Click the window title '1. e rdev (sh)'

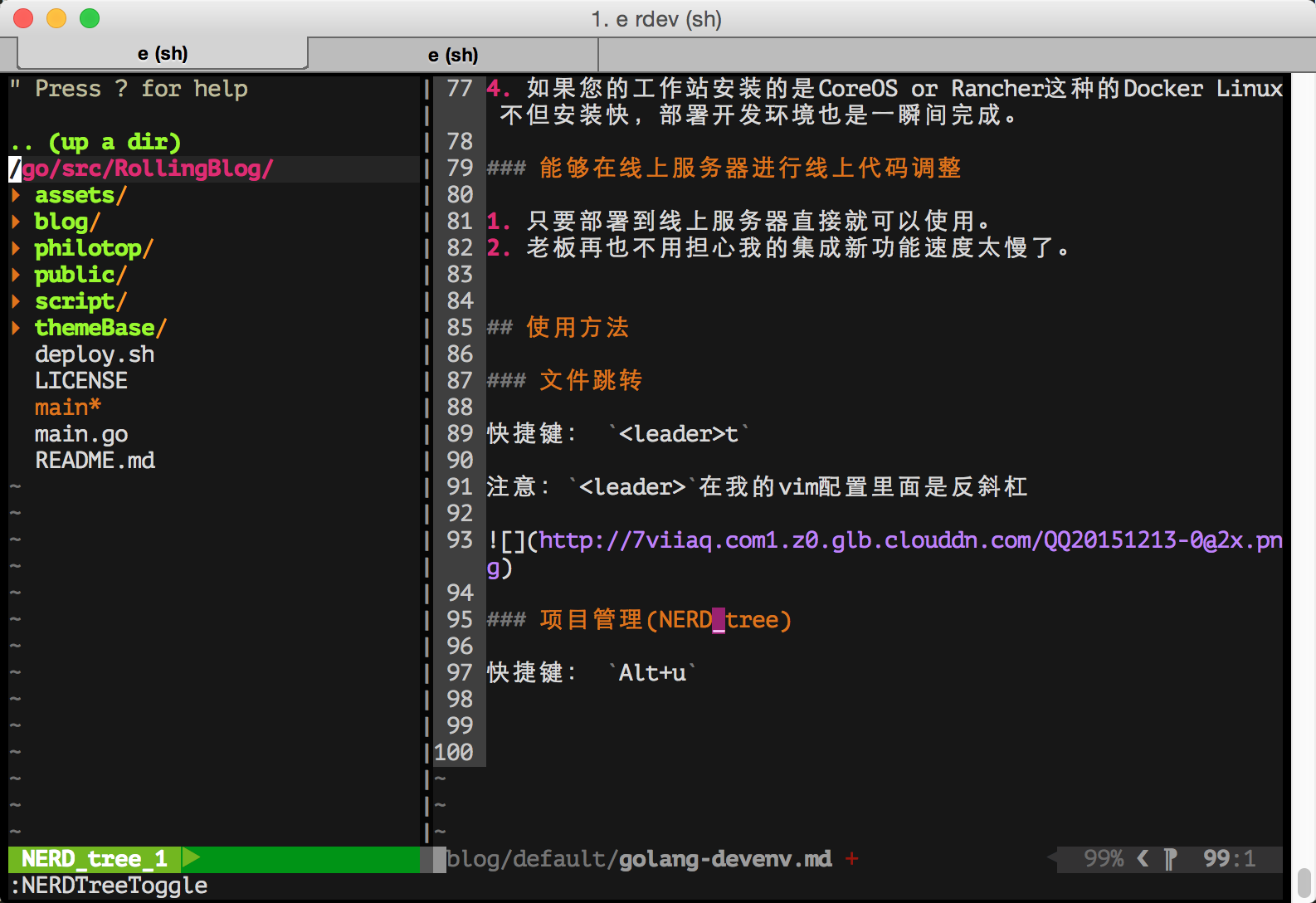click(656, 19)
